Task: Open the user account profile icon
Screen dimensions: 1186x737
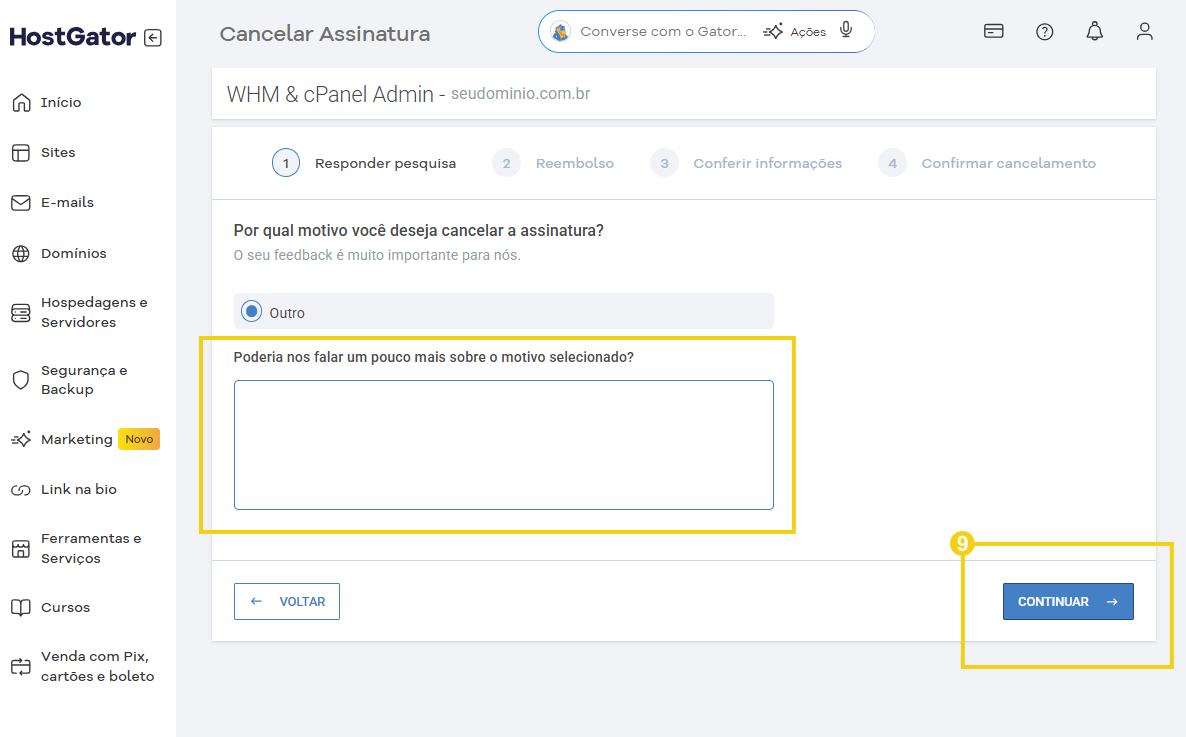Action: (1144, 31)
